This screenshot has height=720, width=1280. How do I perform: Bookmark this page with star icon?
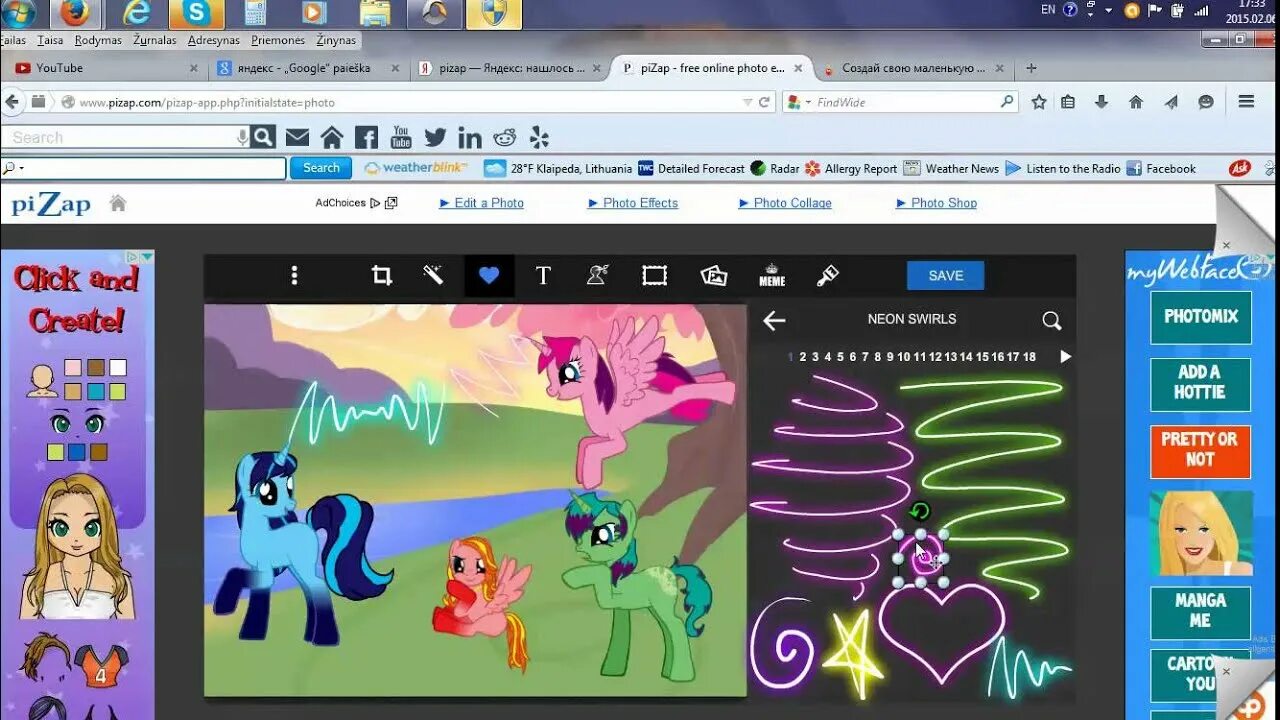(1039, 102)
